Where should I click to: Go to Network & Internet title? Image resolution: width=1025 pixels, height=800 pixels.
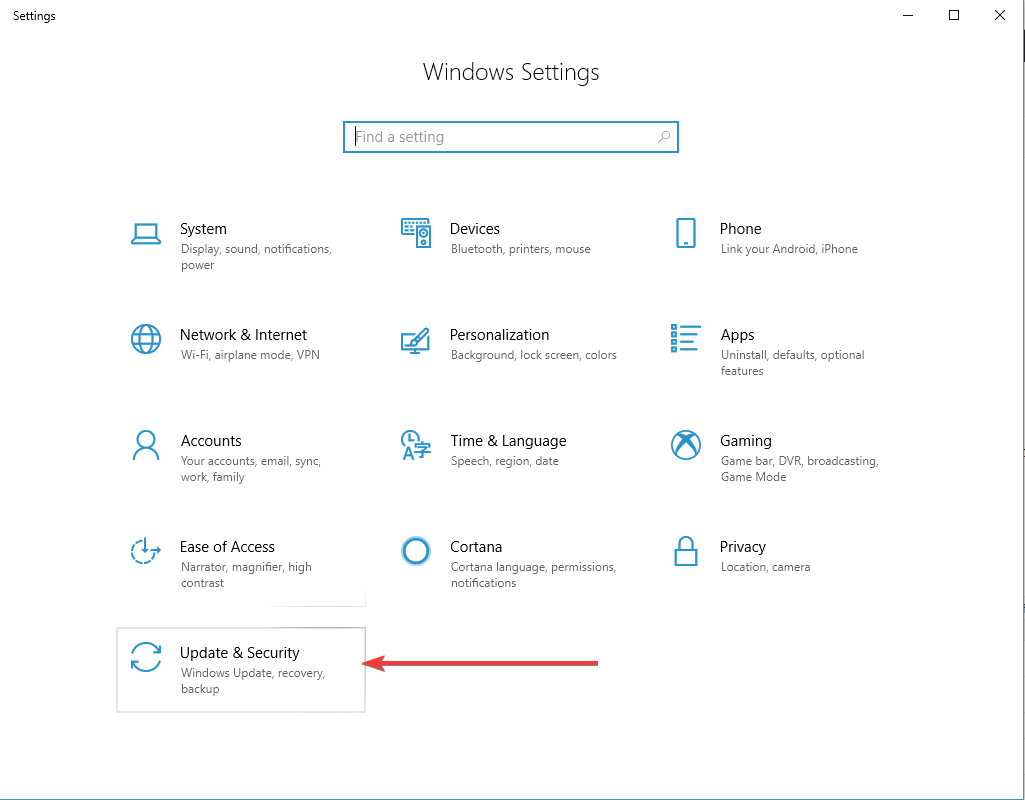click(243, 335)
